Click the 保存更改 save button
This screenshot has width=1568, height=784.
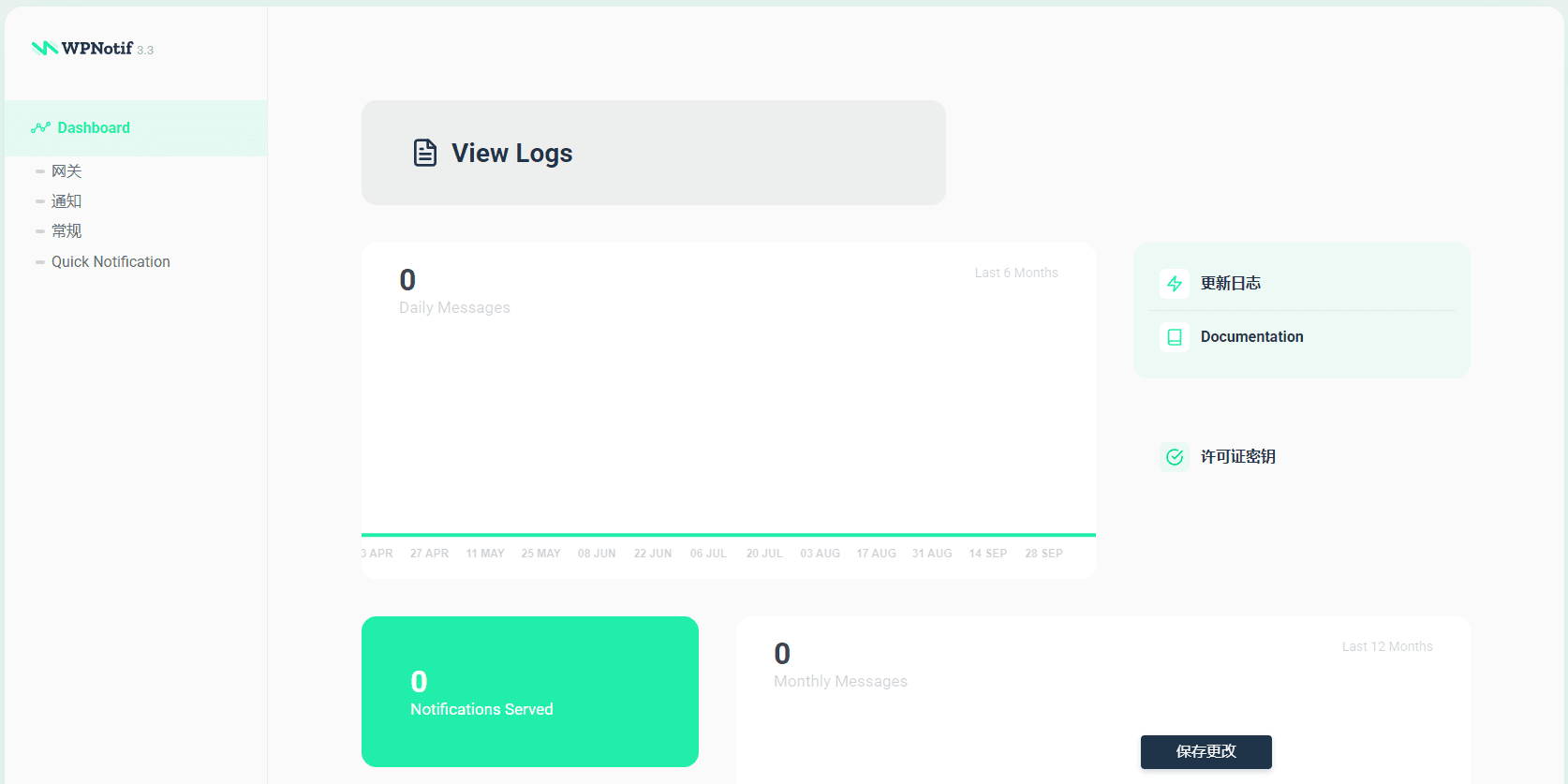1206,752
